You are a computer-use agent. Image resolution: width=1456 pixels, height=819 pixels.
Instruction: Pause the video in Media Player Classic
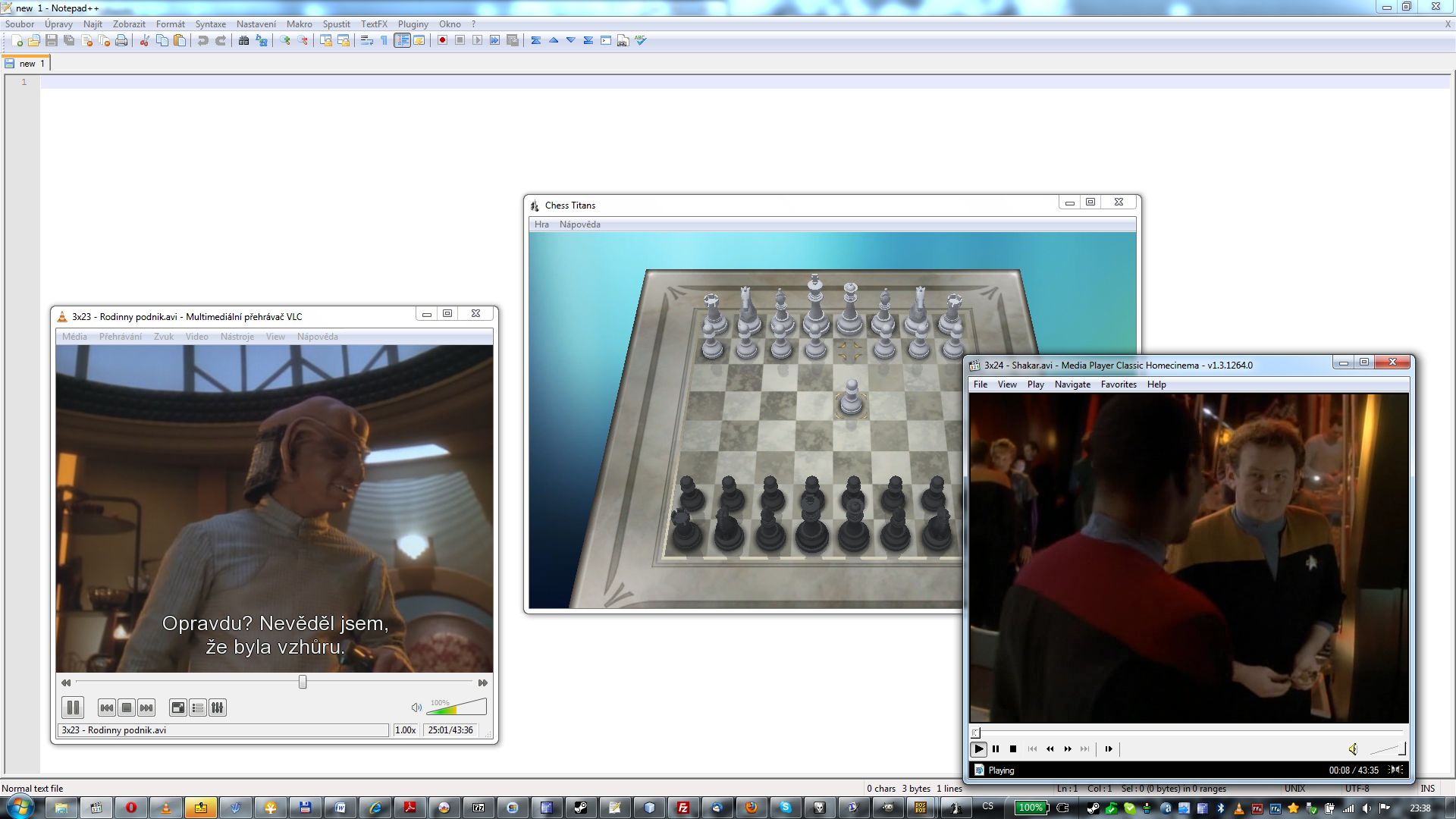pyautogui.click(x=996, y=748)
